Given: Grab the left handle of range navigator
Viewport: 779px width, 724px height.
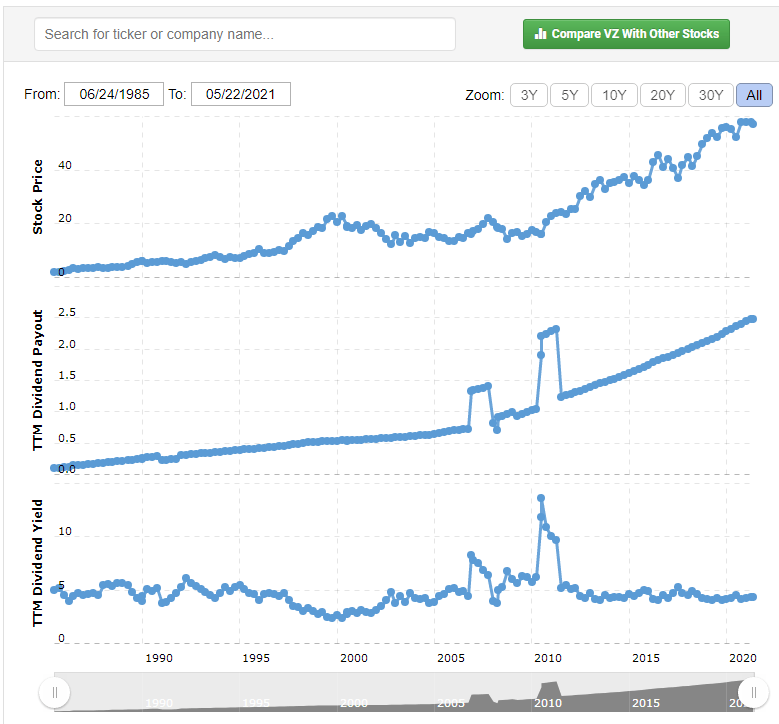Looking at the screenshot, I should pyautogui.click(x=54, y=692).
